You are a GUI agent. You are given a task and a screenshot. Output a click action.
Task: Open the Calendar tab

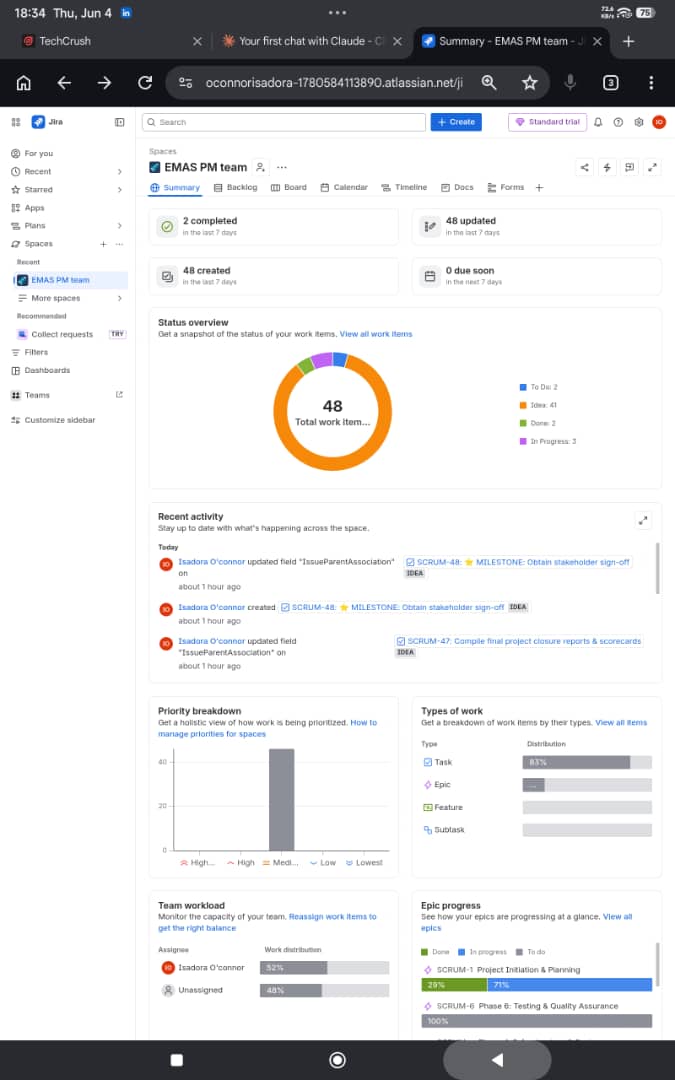pos(344,187)
